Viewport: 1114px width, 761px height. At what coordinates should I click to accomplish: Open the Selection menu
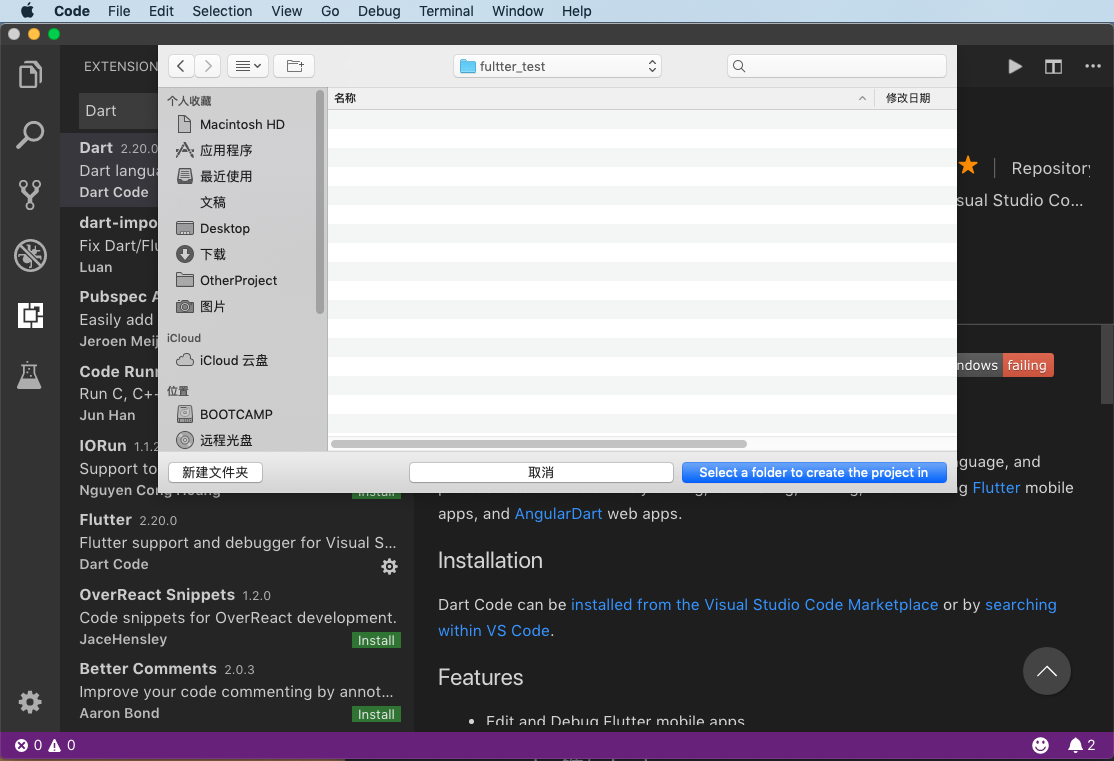(x=222, y=11)
